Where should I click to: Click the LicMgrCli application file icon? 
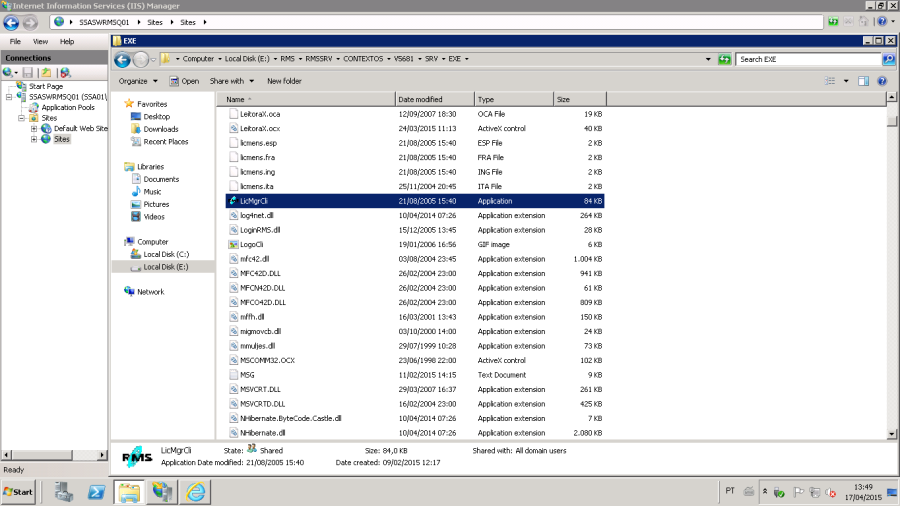click(233, 201)
